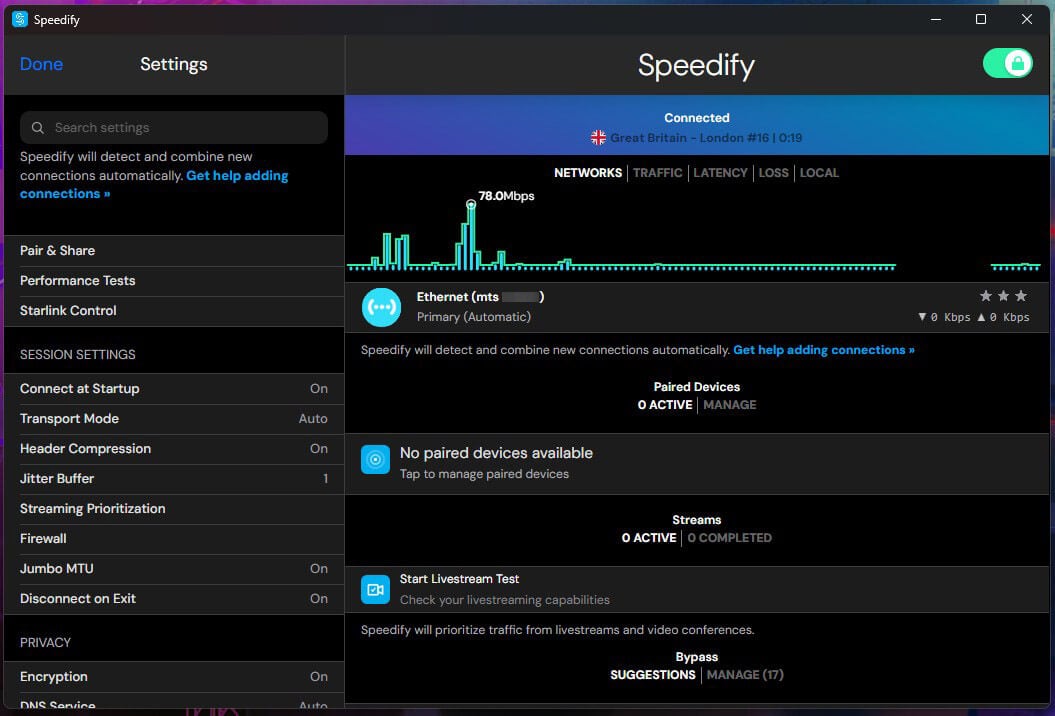The image size is (1055, 716).
Task: Click the Ethernet speed readout 0 Kbps
Action: tap(974, 317)
